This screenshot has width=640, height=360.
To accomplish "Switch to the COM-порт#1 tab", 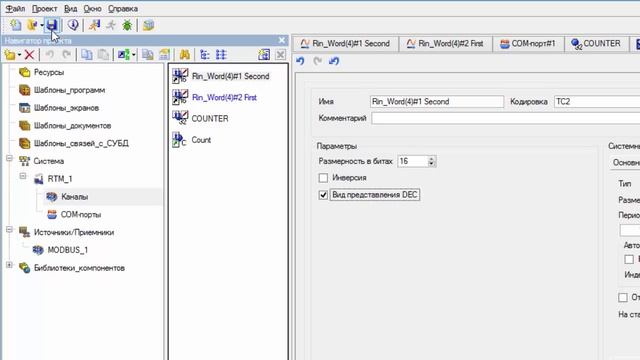I will tap(528, 43).
